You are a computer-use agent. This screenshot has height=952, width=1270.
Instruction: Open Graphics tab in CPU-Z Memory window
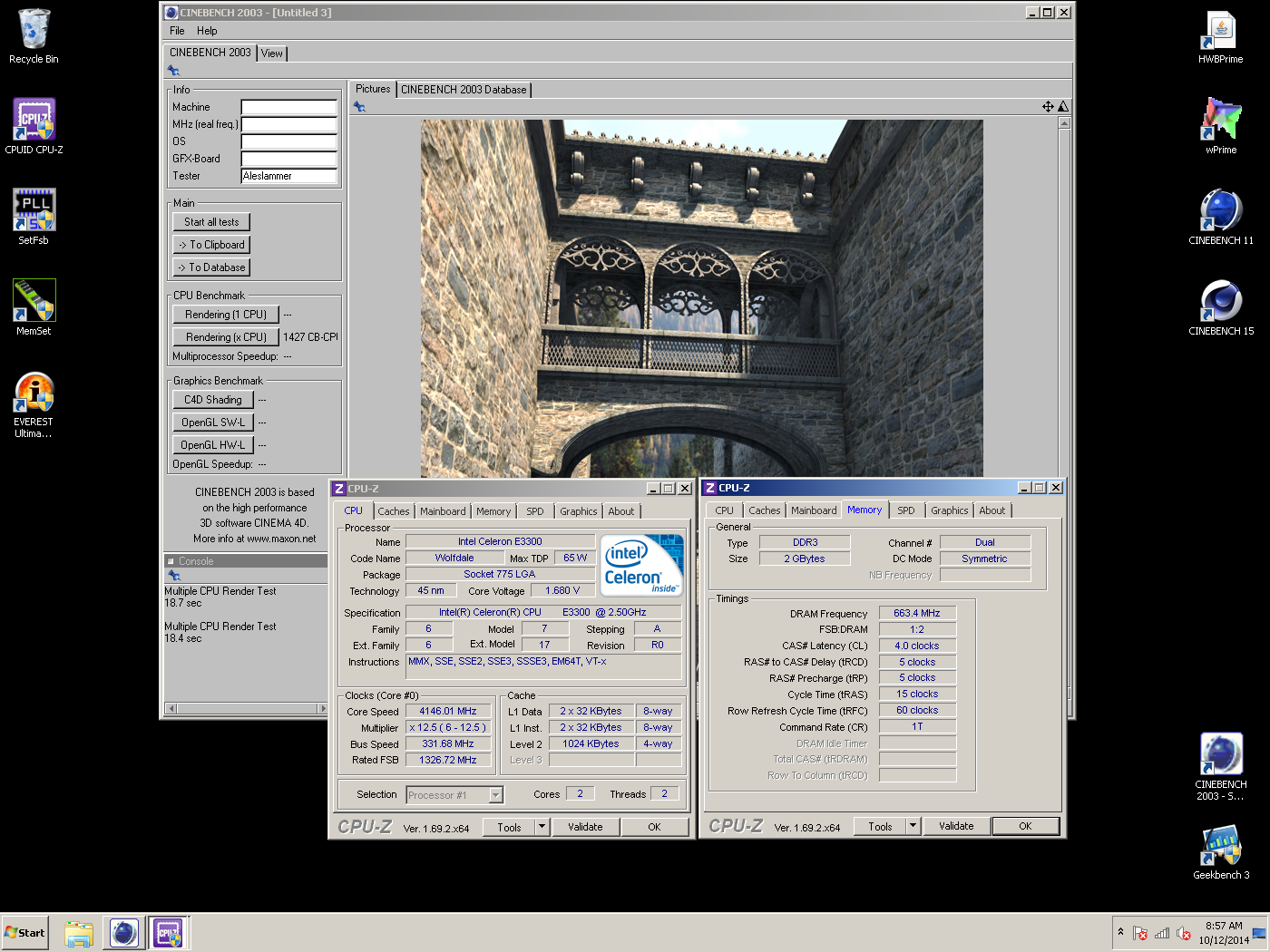point(950,510)
